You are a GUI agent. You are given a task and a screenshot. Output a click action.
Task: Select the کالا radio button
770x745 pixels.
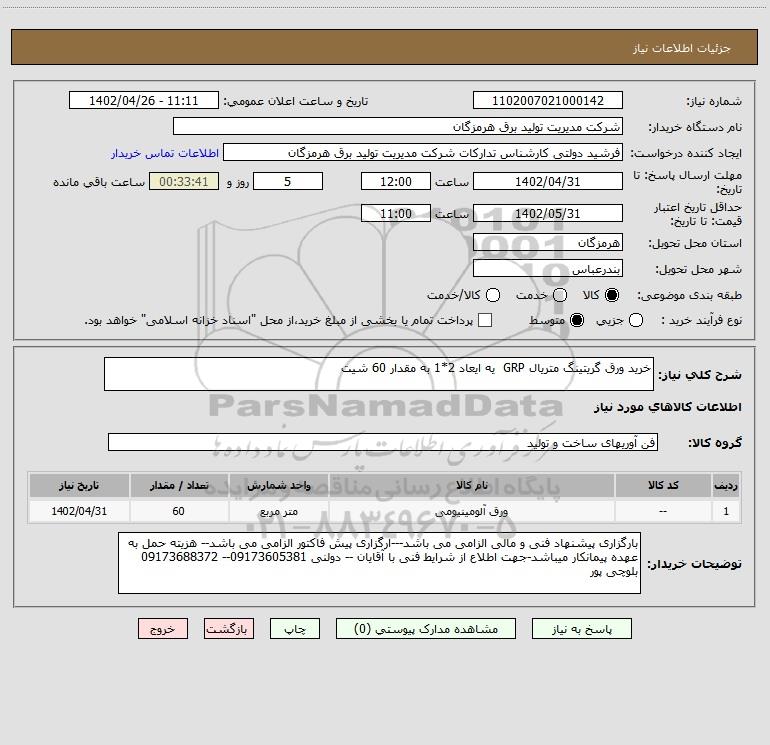612,295
